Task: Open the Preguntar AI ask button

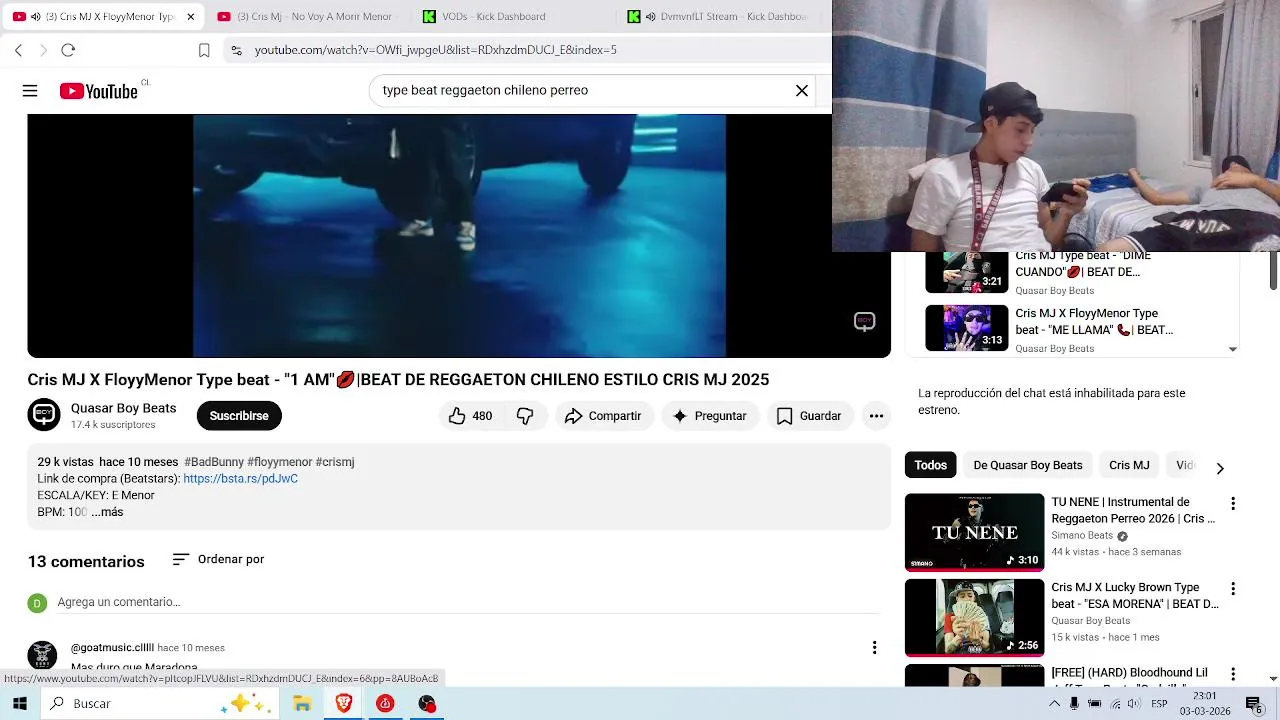Action: click(x=710, y=416)
